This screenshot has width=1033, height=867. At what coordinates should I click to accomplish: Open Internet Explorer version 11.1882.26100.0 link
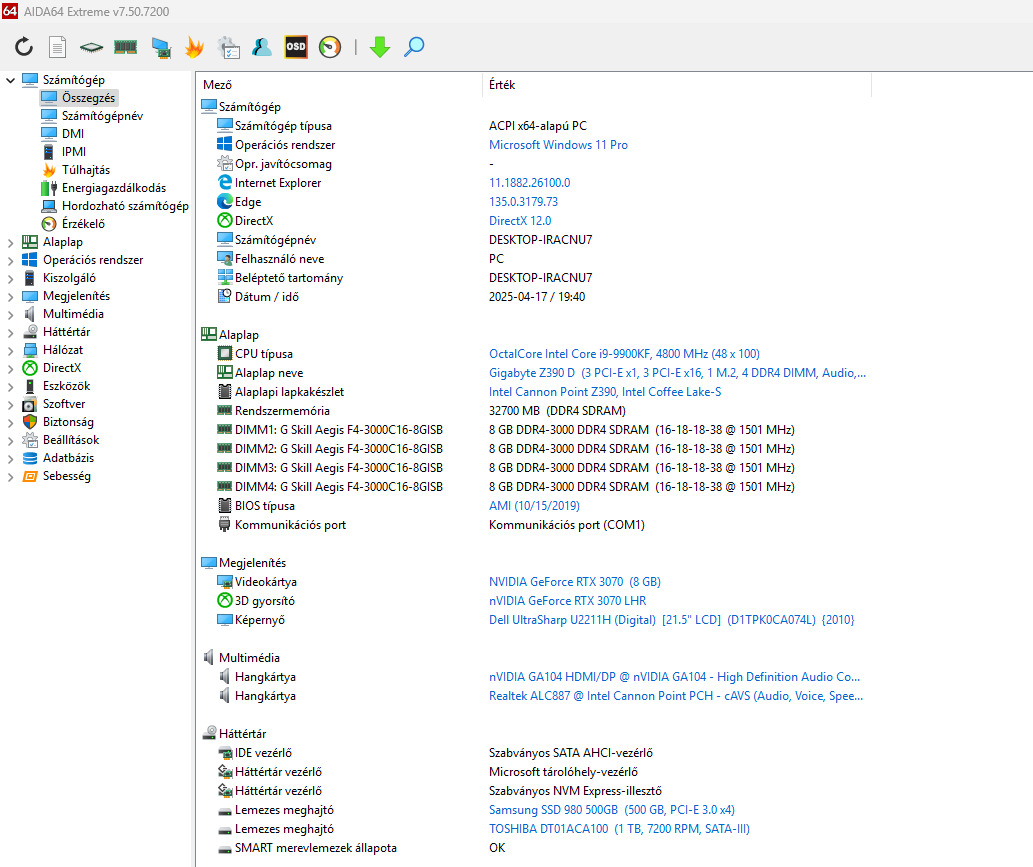[x=530, y=182]
